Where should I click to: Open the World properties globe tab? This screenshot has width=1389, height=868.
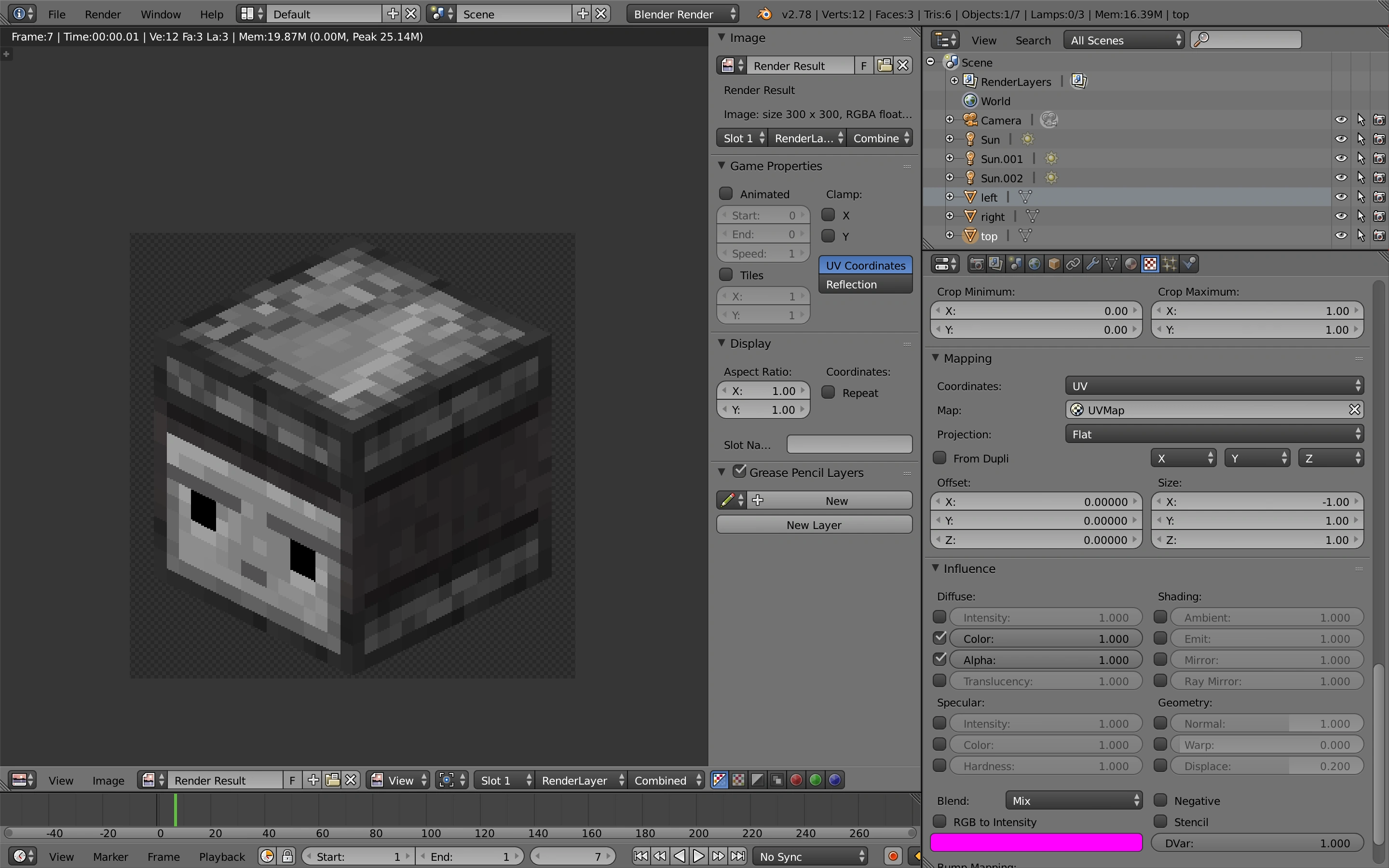click(1035, 264)
